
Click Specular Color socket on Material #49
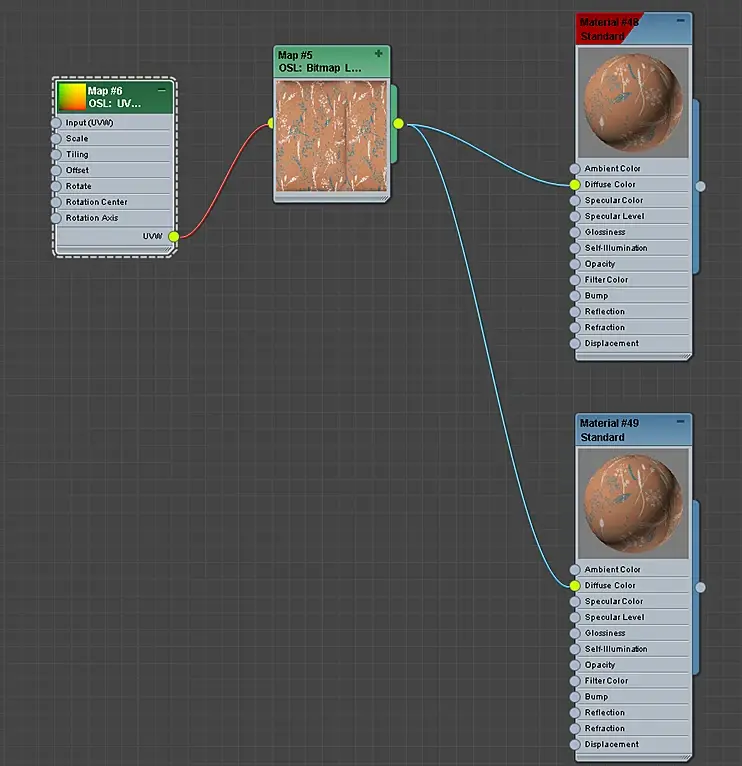point(575,602)
